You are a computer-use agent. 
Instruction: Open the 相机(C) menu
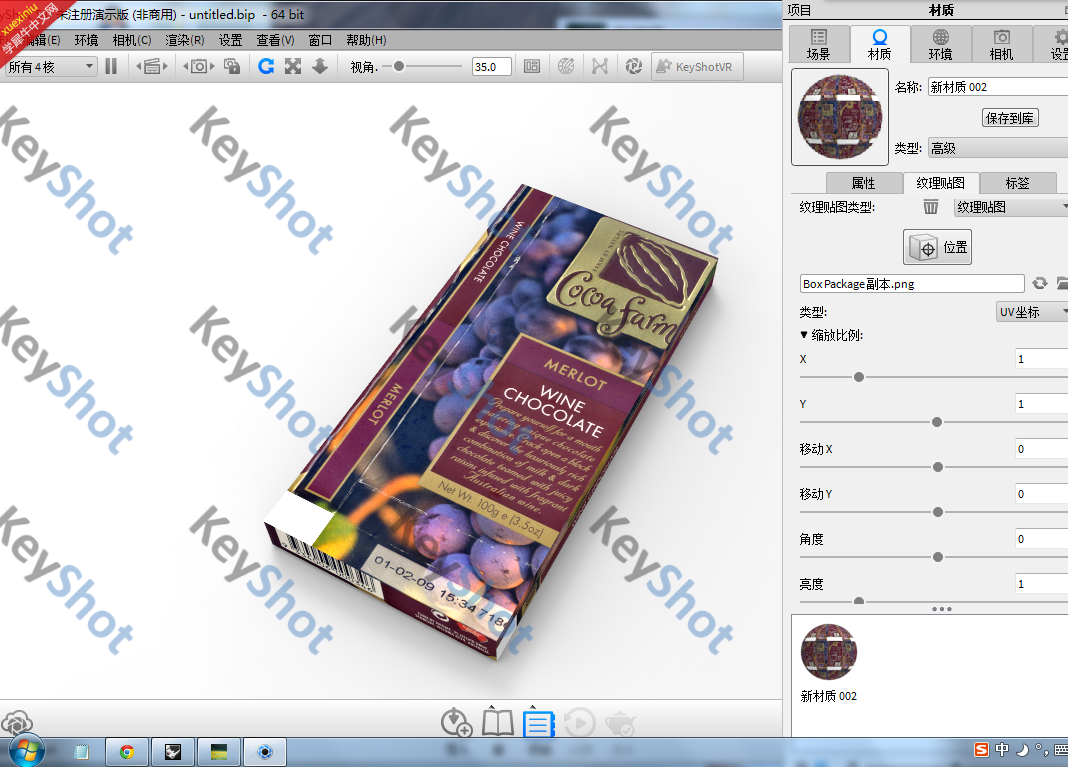coord(132,40)
